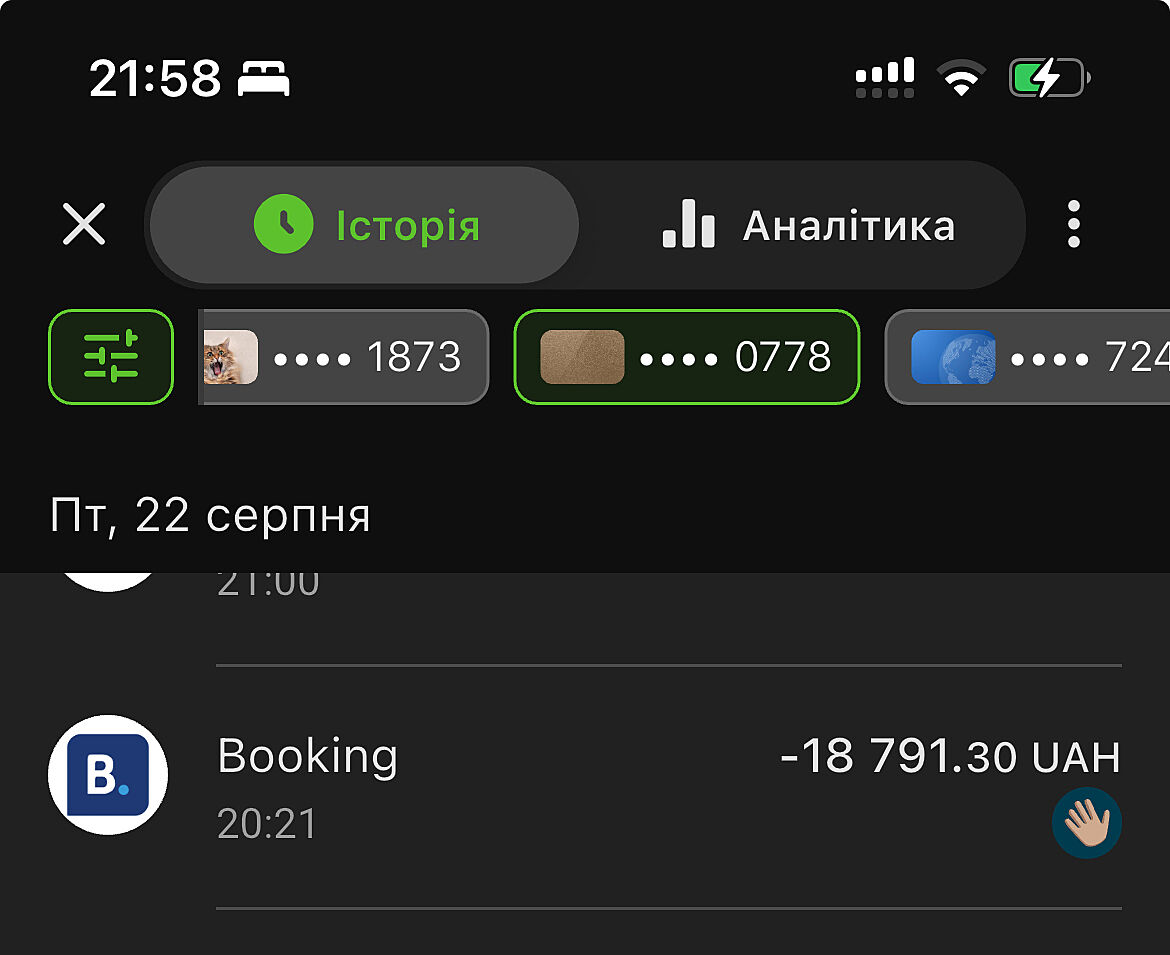
Task: Toggle card ending in 1873 filter
Action: (x=344, y=357)
